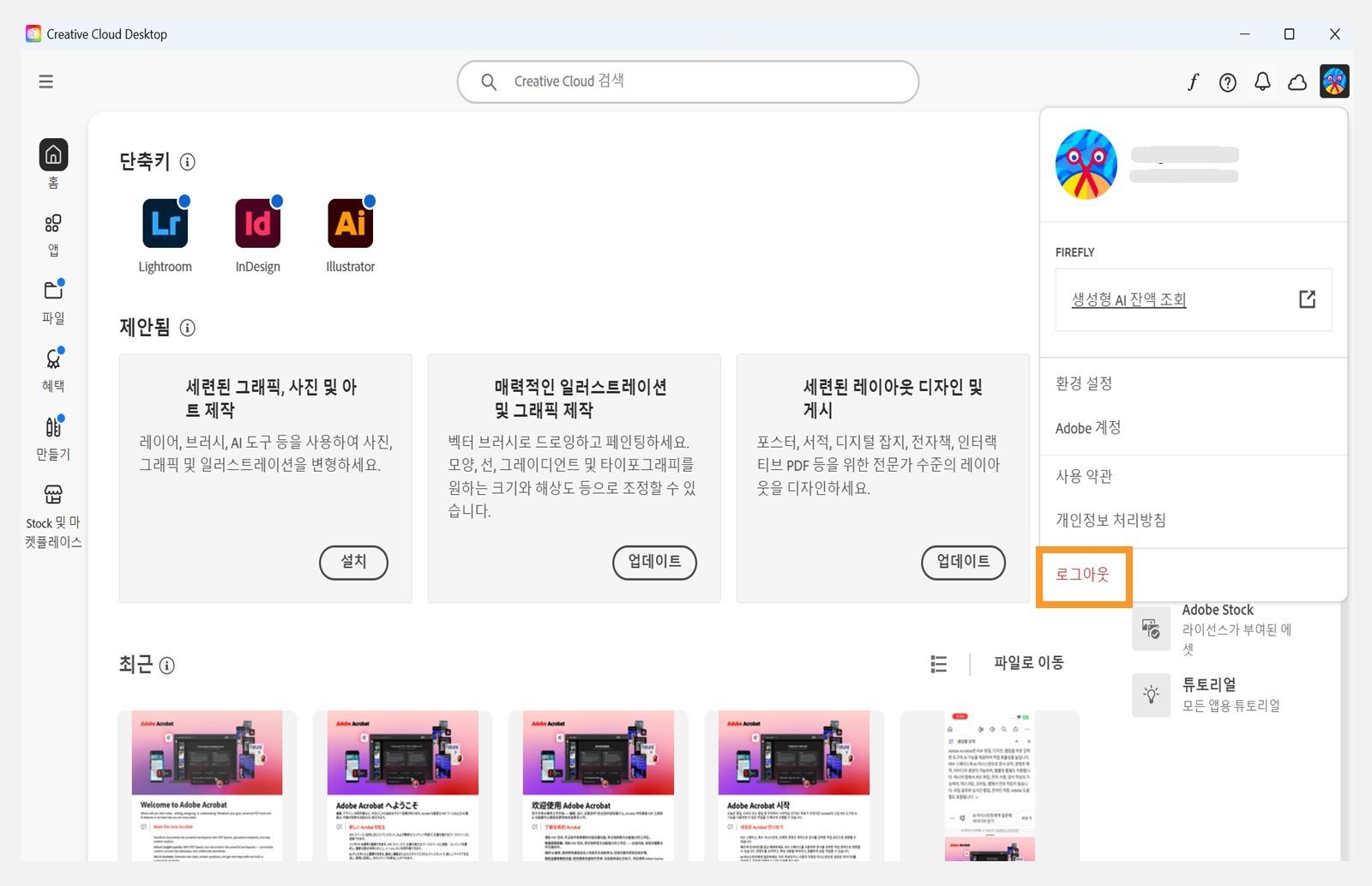Launch the Illustrator shortcut icon

[351, 223]
